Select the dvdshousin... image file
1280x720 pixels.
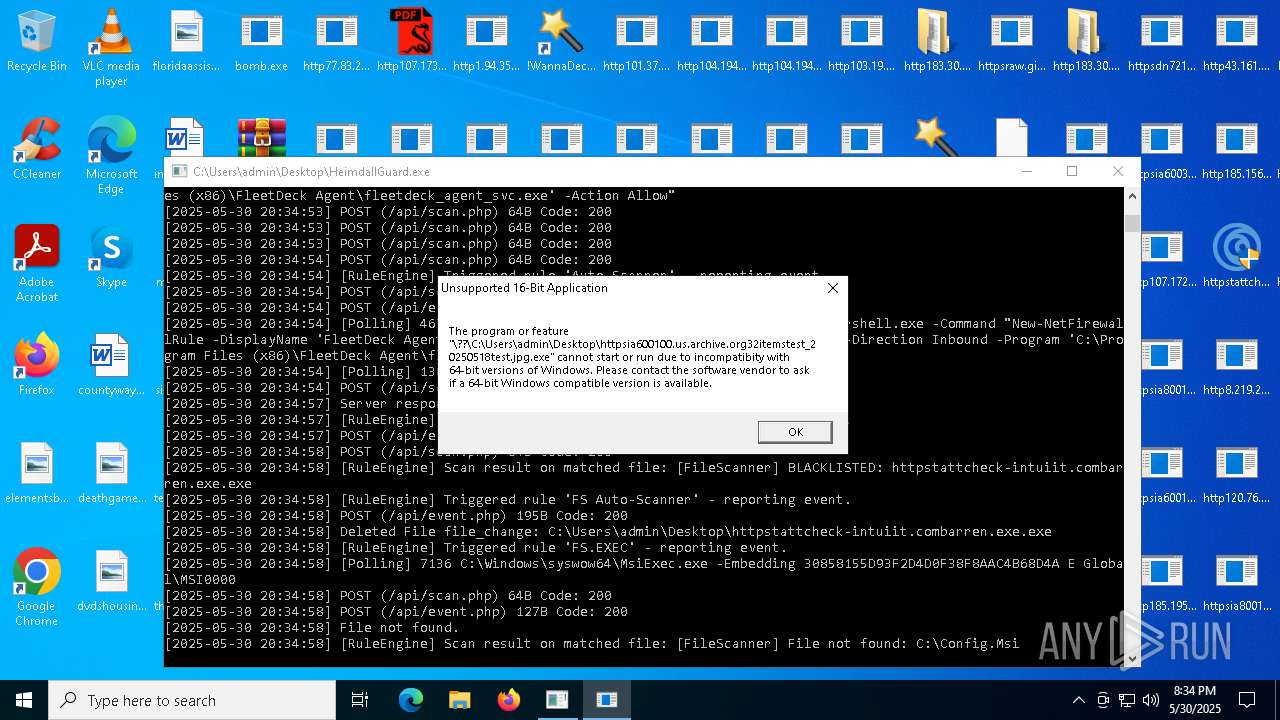click(x=111, y=582)
